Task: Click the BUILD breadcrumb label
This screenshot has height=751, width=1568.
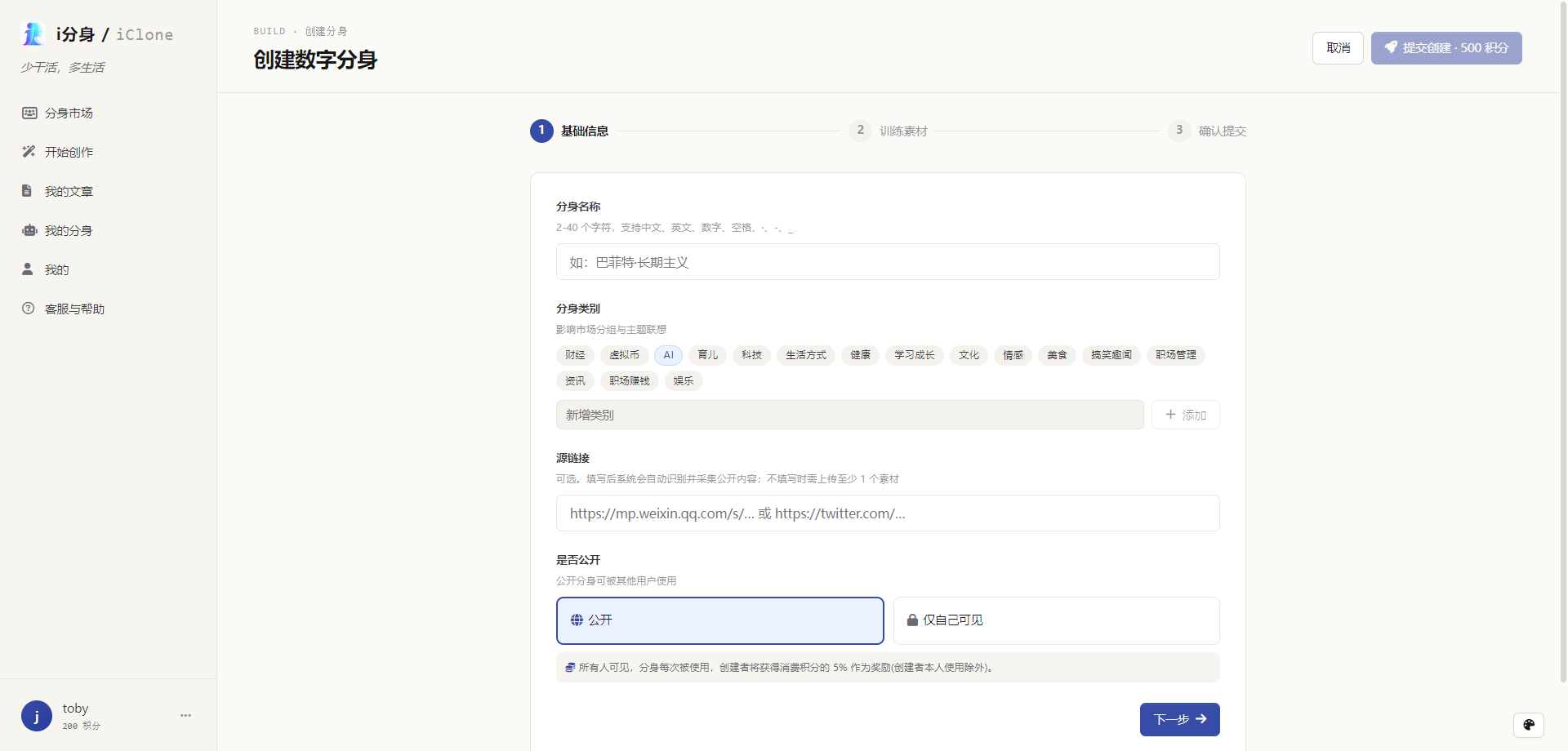Action: 269,31
